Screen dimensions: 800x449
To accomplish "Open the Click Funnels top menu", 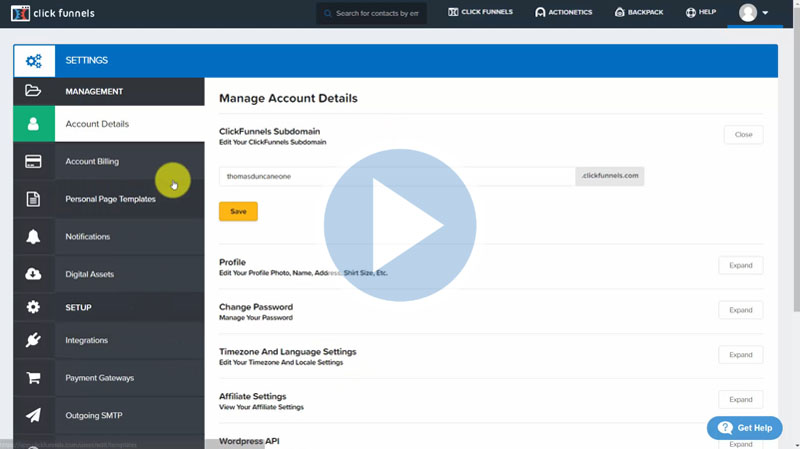I will [x=481, y=13].
